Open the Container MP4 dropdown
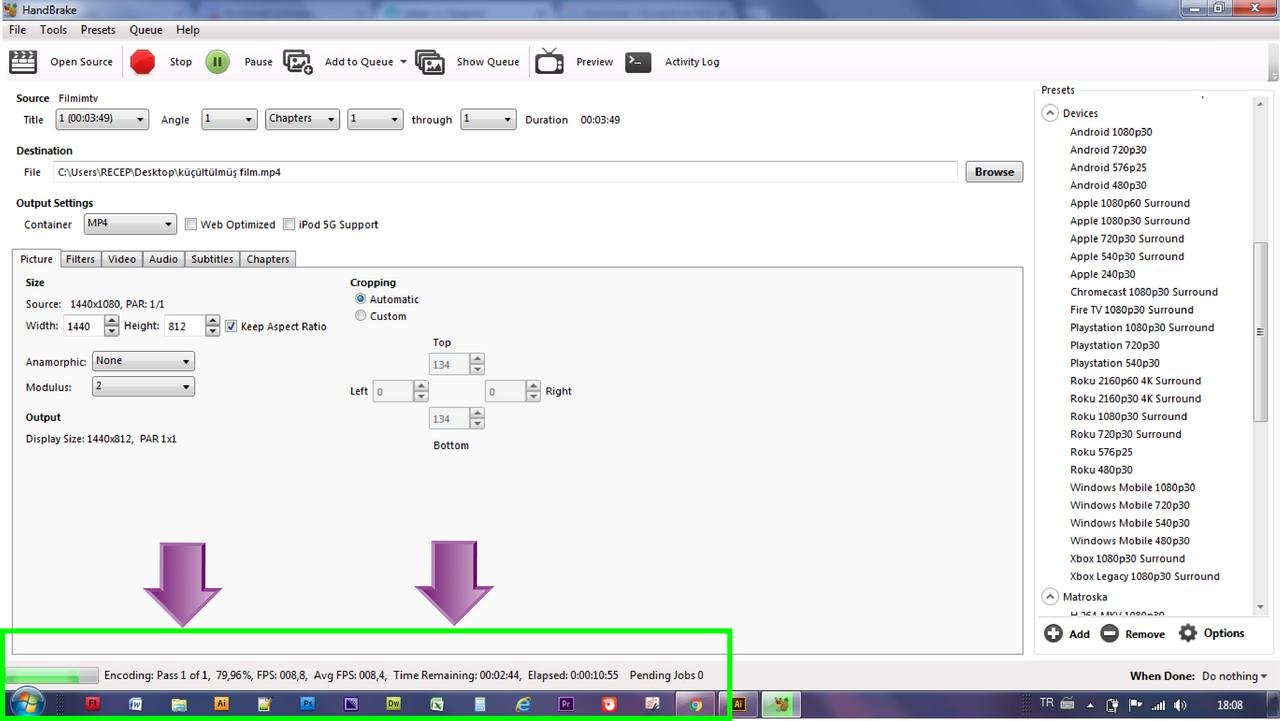Viewport: 1280px width, 721px height. tap(130, 224)
